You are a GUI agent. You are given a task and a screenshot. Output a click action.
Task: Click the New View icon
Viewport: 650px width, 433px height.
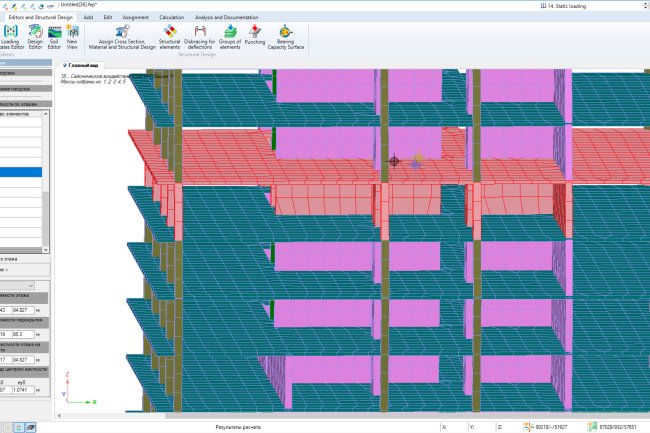tap(73, 36)
